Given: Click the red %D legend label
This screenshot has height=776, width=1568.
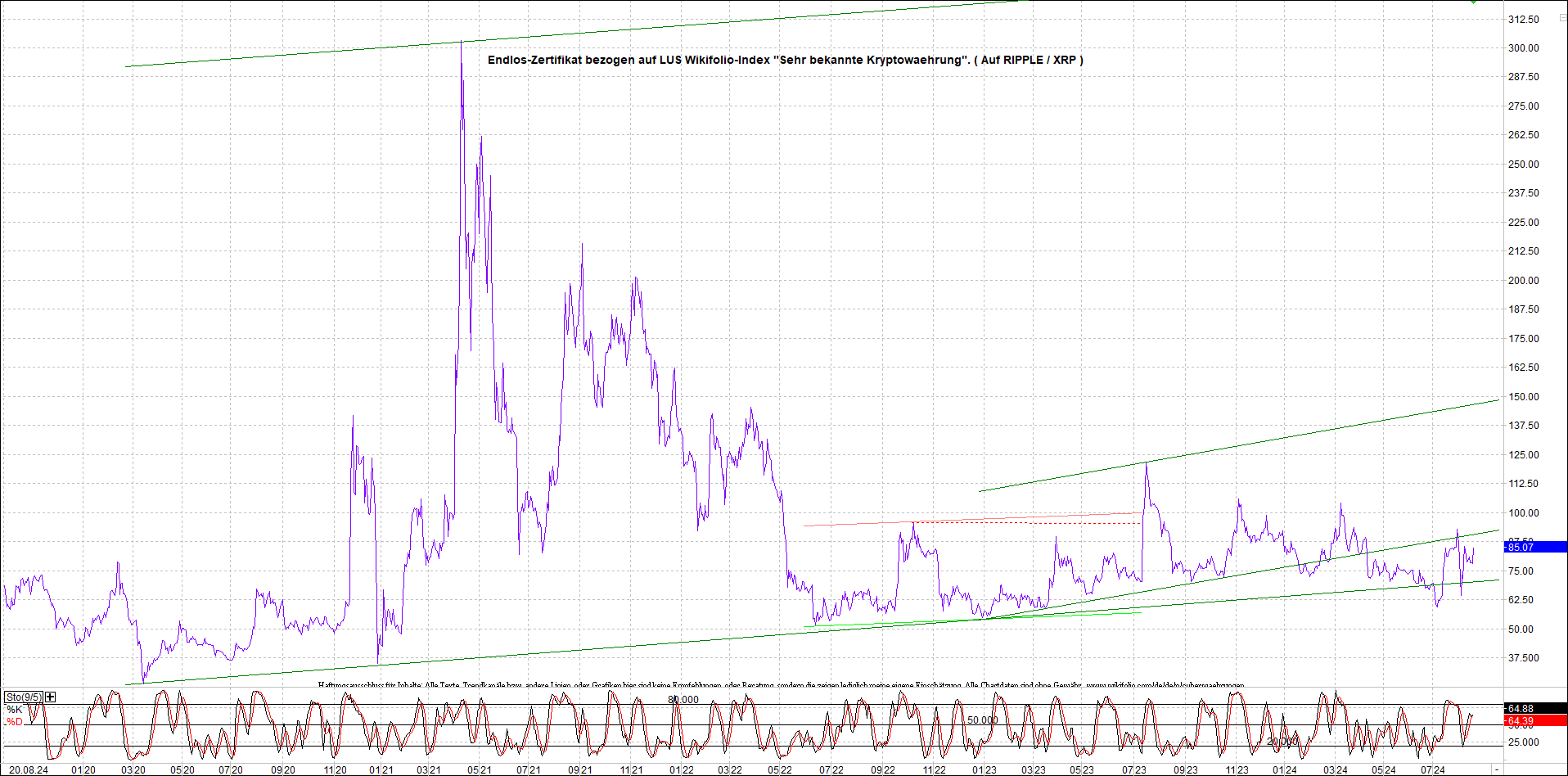Looking at the screenshot, I should (15, 722).
